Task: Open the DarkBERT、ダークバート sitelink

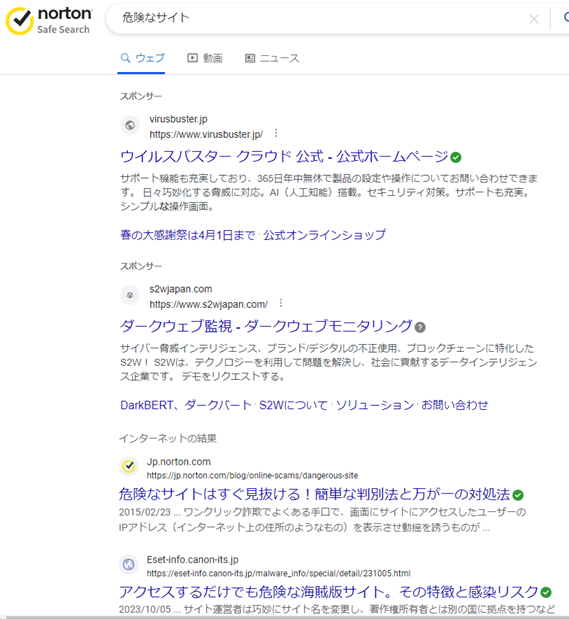Action: [x=186, y=405]
